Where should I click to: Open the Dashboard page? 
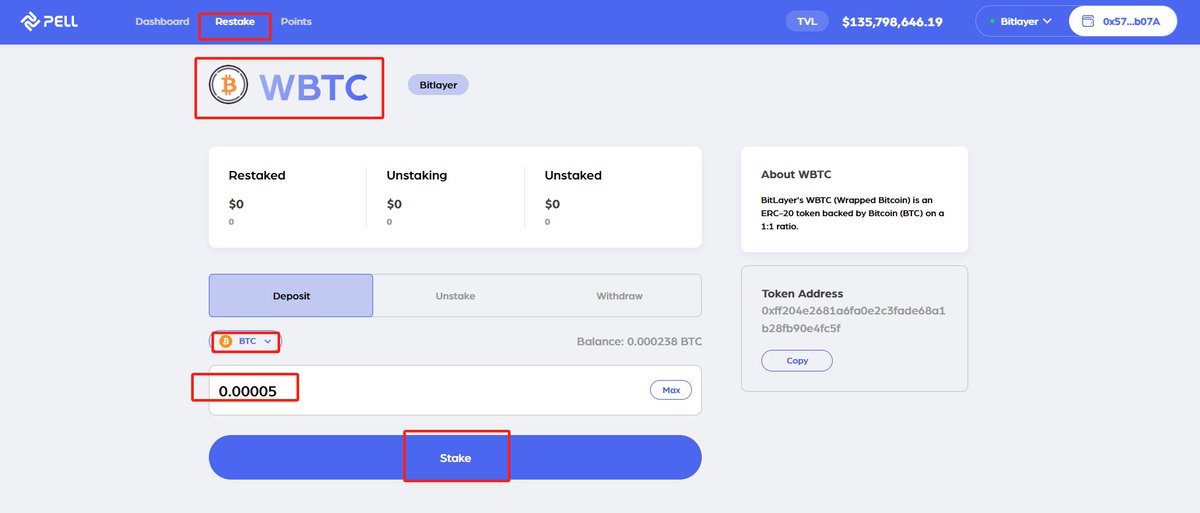(162, 21)
